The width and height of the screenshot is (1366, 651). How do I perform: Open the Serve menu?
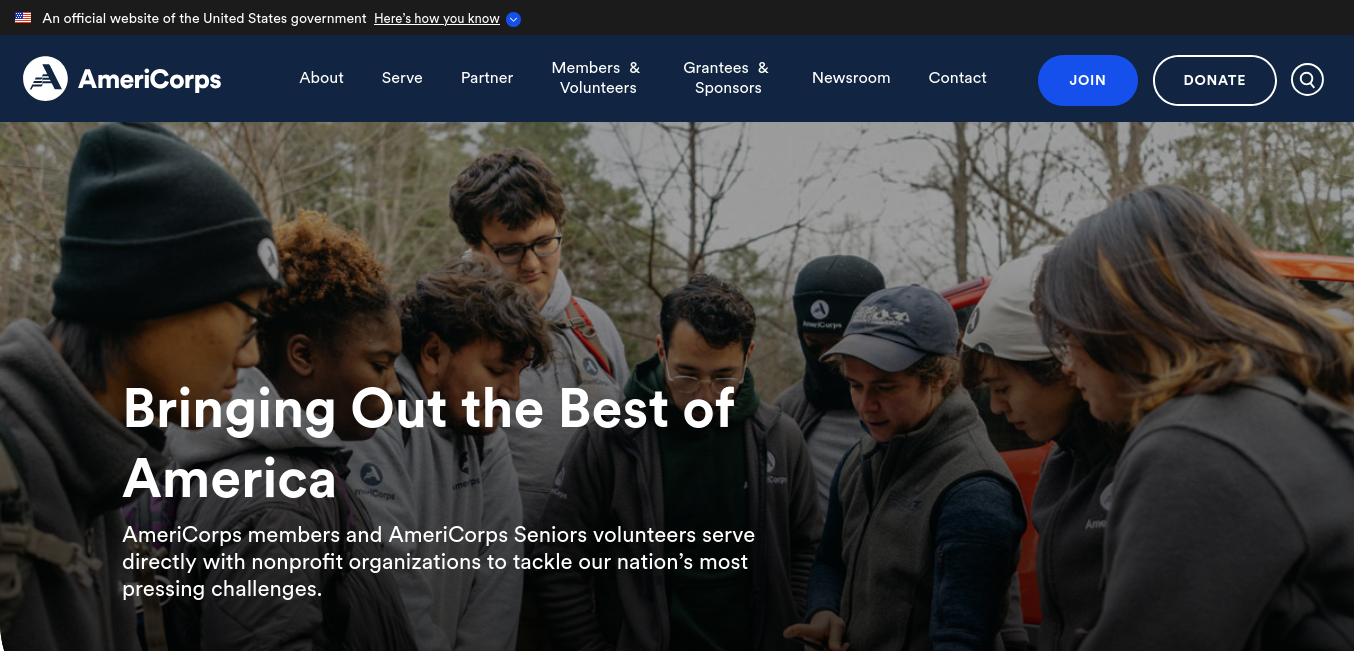pyautogui.click(x=402, y=78)
